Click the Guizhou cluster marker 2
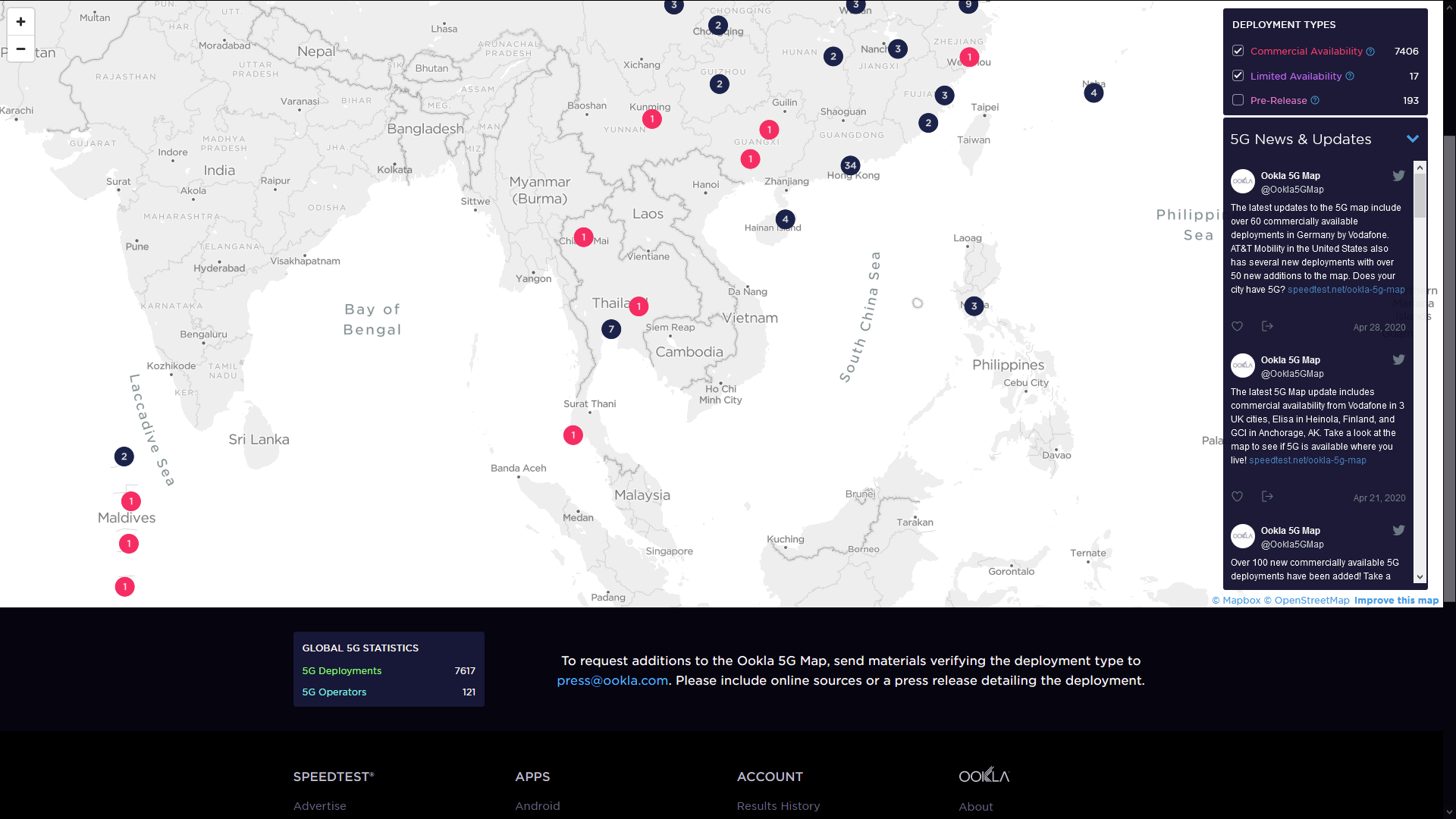The width and height of the screenshot is (1456, 819). point(720,84)
